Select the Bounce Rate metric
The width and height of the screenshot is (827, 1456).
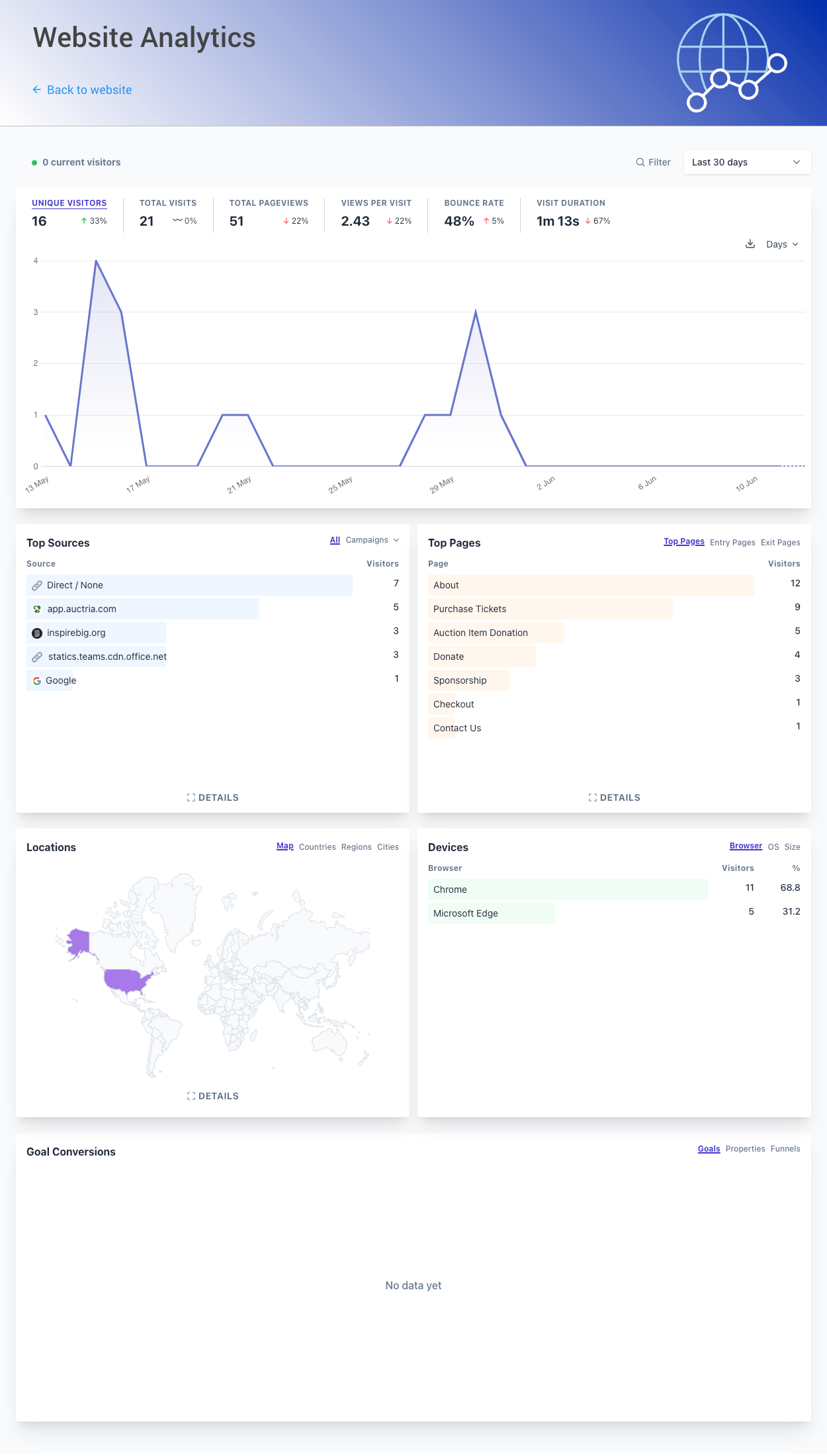click(474, 213)
